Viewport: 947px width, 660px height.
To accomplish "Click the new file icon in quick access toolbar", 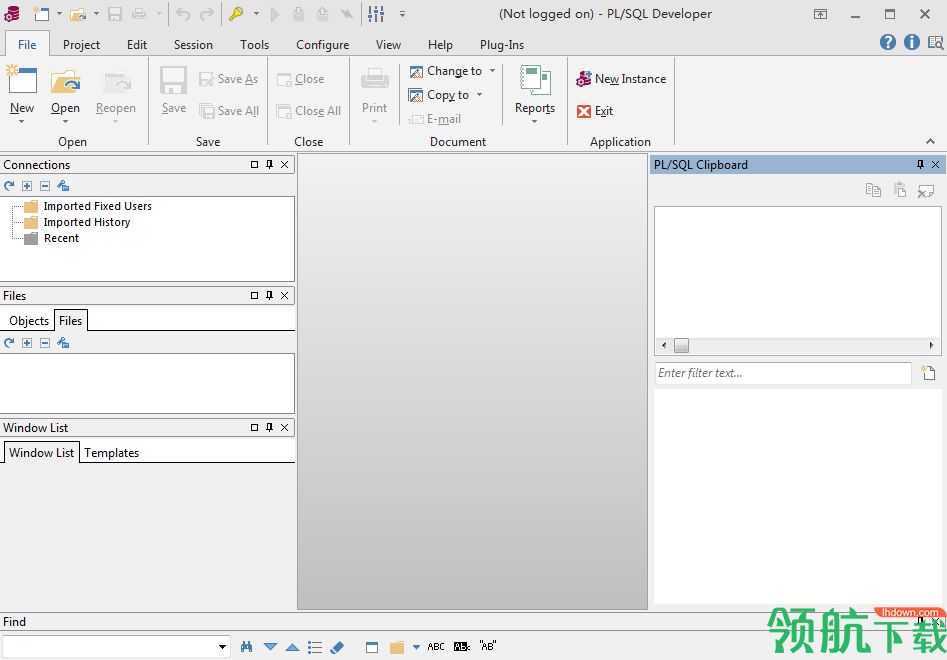I will pyautogui.click(x=42, y=13).
